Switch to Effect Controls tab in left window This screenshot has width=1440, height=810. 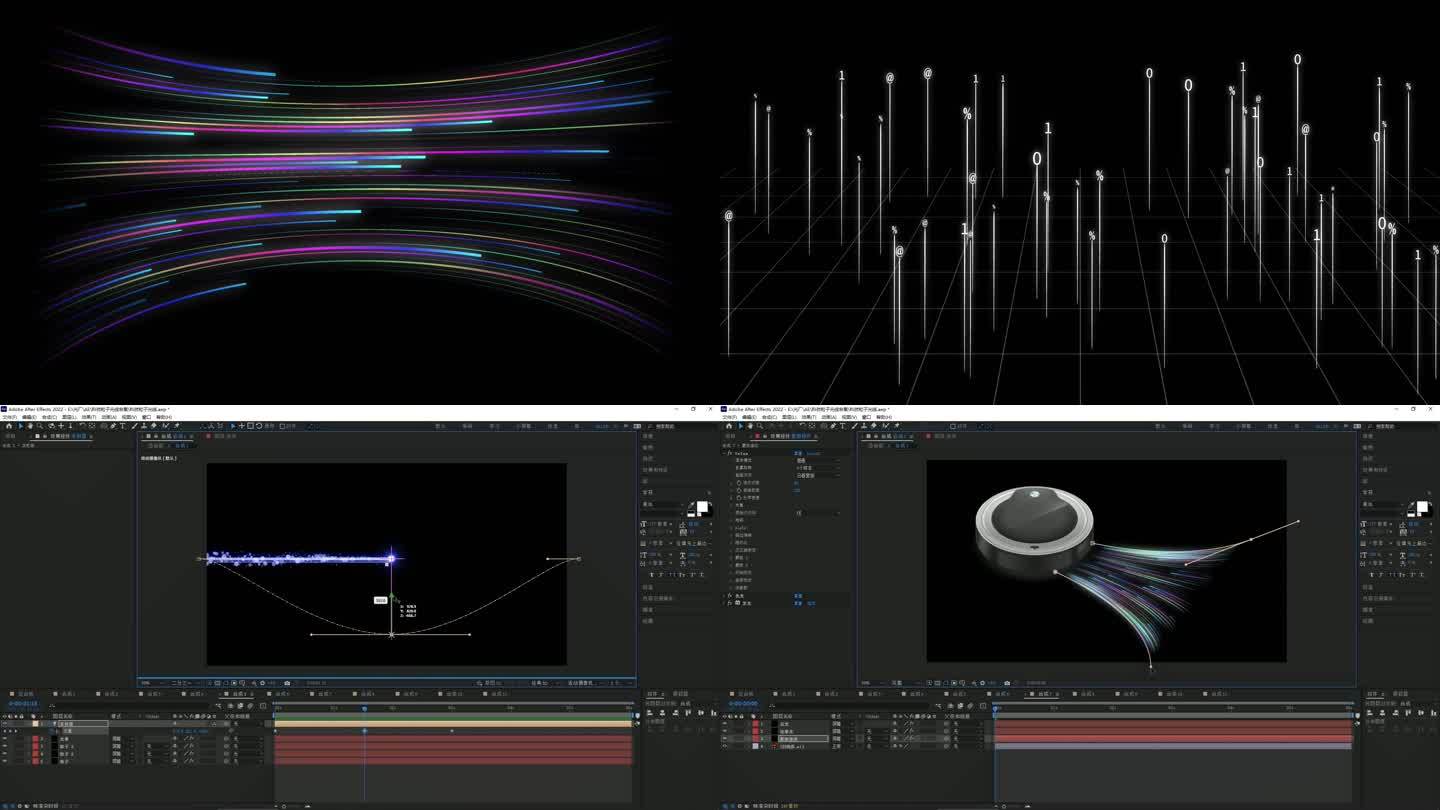pyautogui.click(x=67, y=436)
